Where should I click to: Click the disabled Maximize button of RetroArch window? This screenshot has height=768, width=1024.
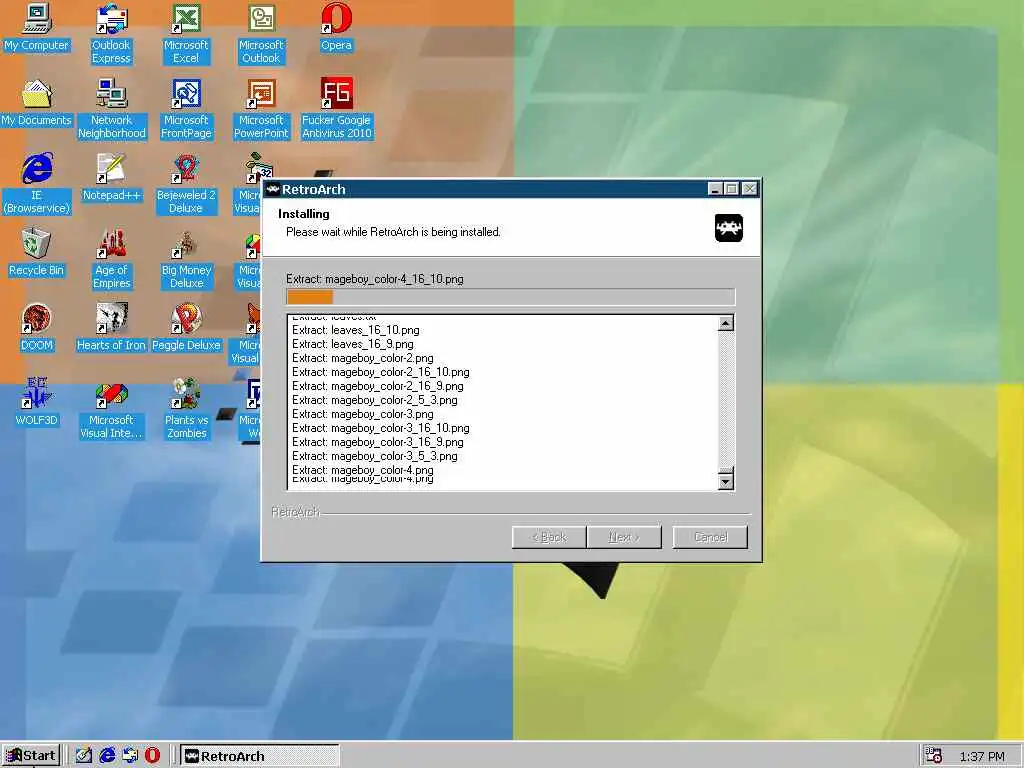click(732, 189)
